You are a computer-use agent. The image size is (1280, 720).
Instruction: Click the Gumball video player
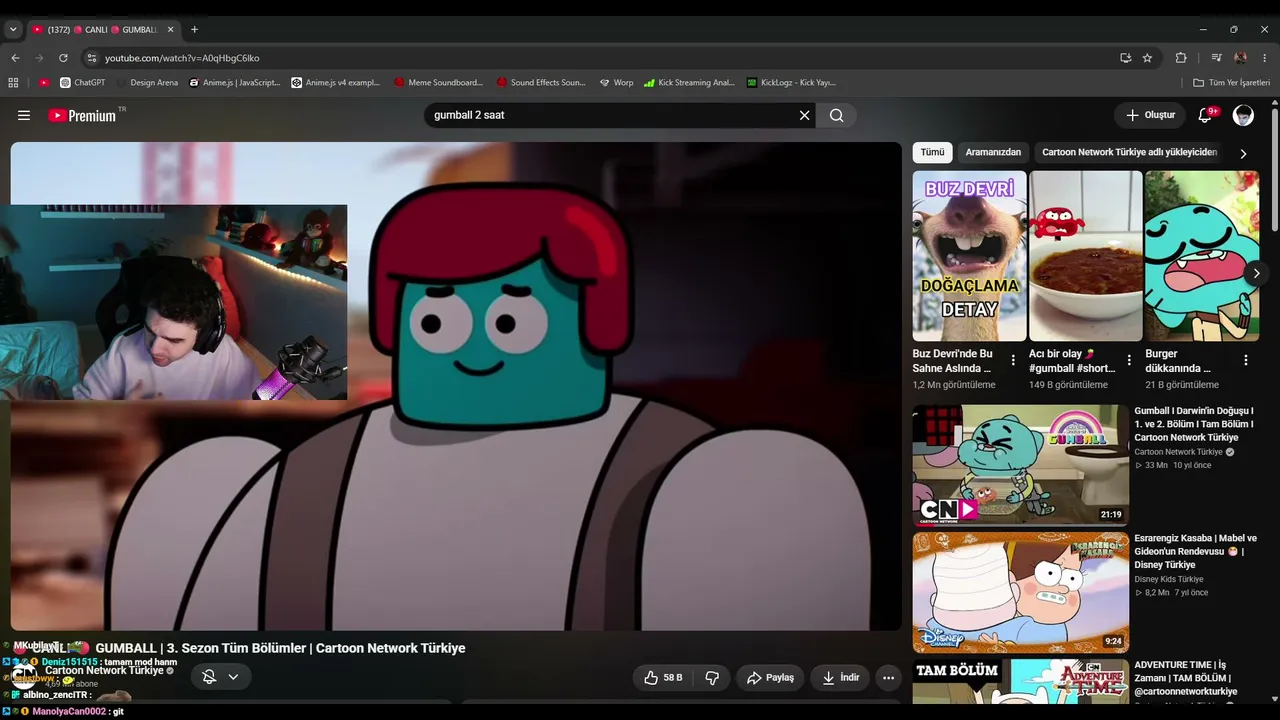pos(456,386)
